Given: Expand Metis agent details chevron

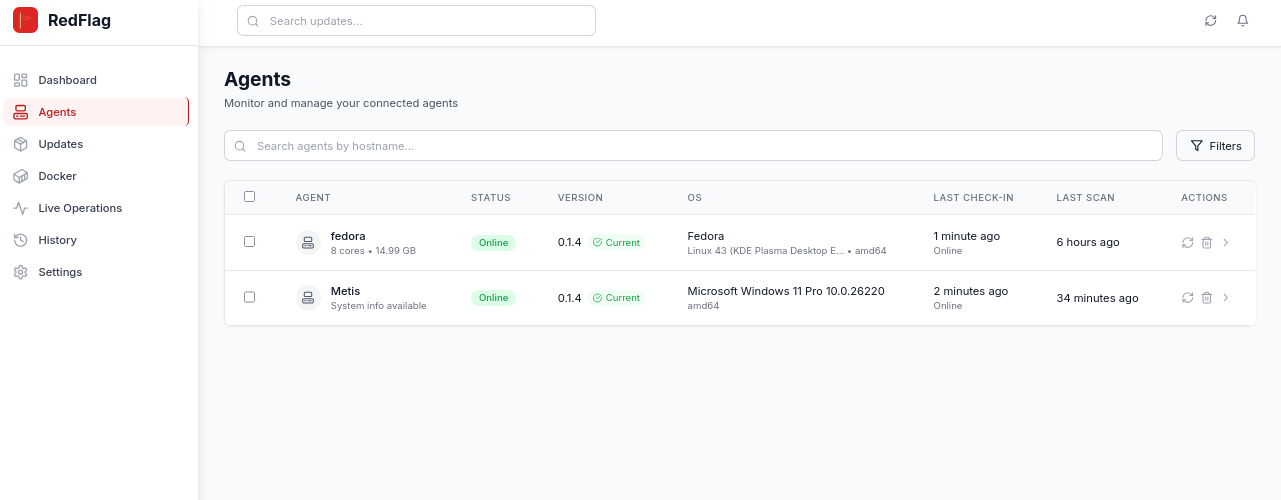Looking at the screenshot, I should [x=1226, y=298].
